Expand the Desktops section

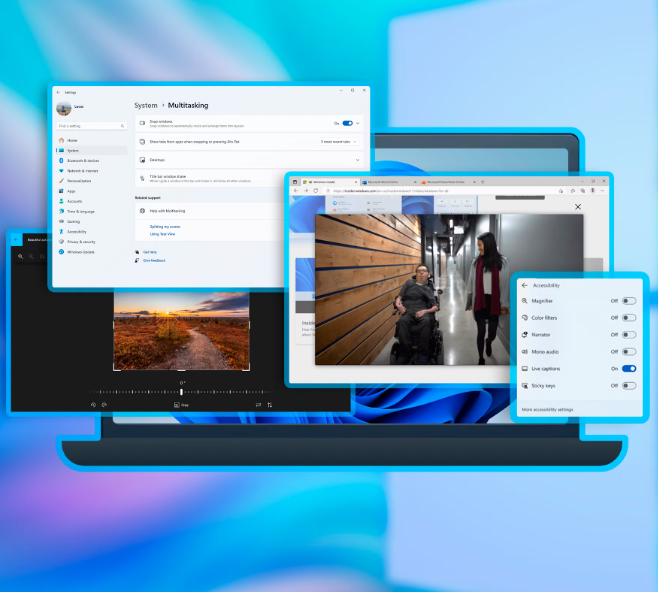point(248,160)
